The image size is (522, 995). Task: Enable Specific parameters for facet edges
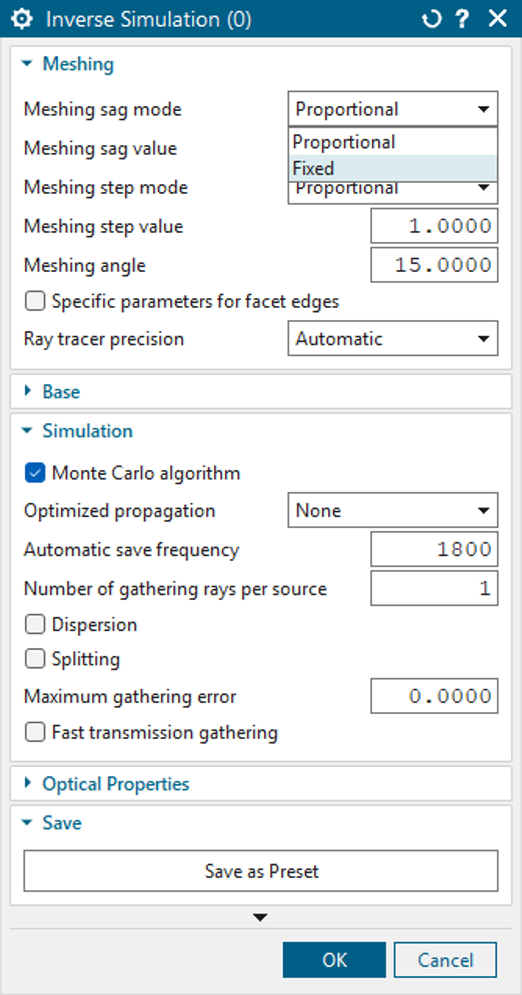tap(35, 301)
